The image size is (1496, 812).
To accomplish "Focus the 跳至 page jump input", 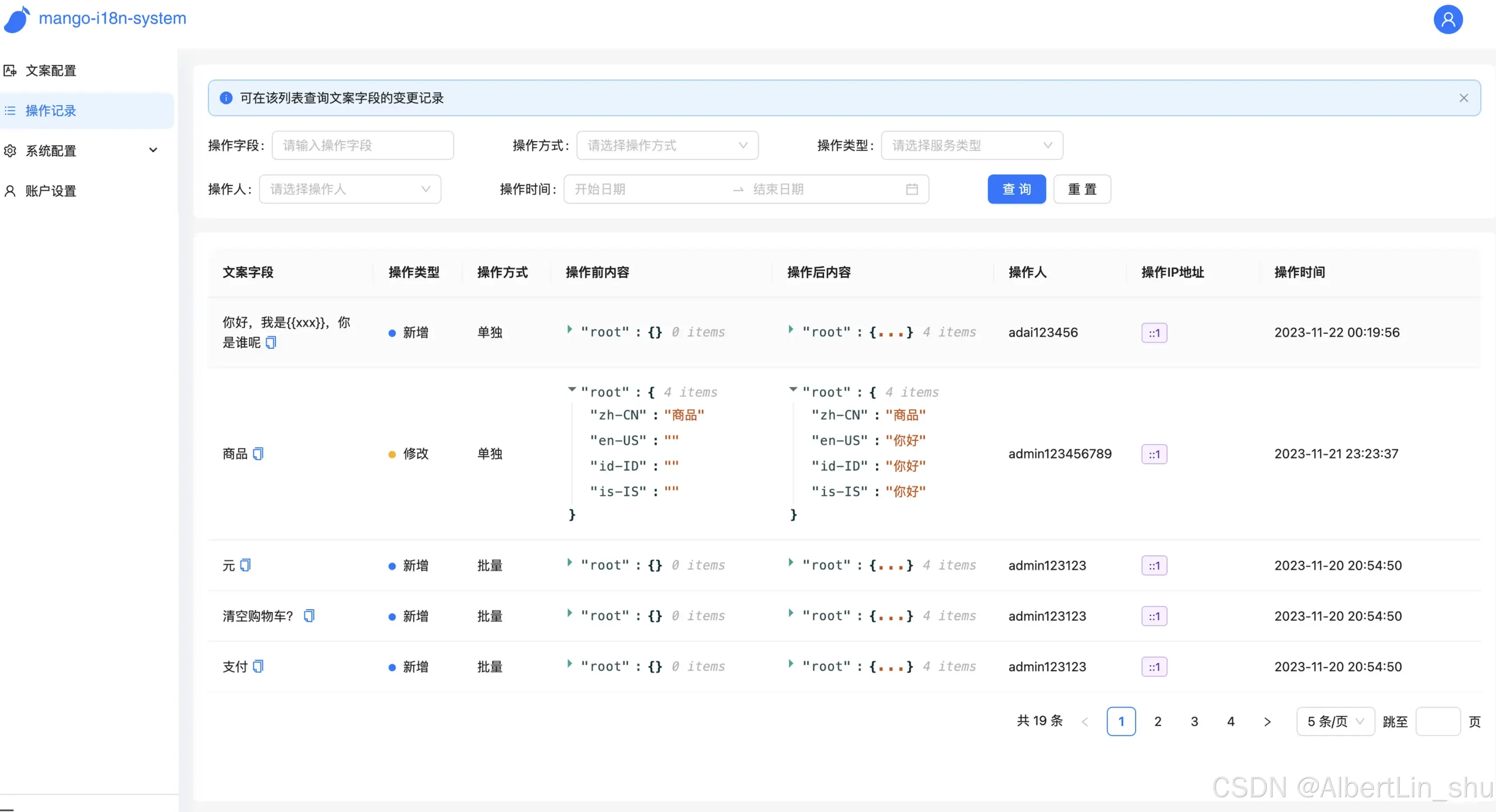I will pos(1438,721).
